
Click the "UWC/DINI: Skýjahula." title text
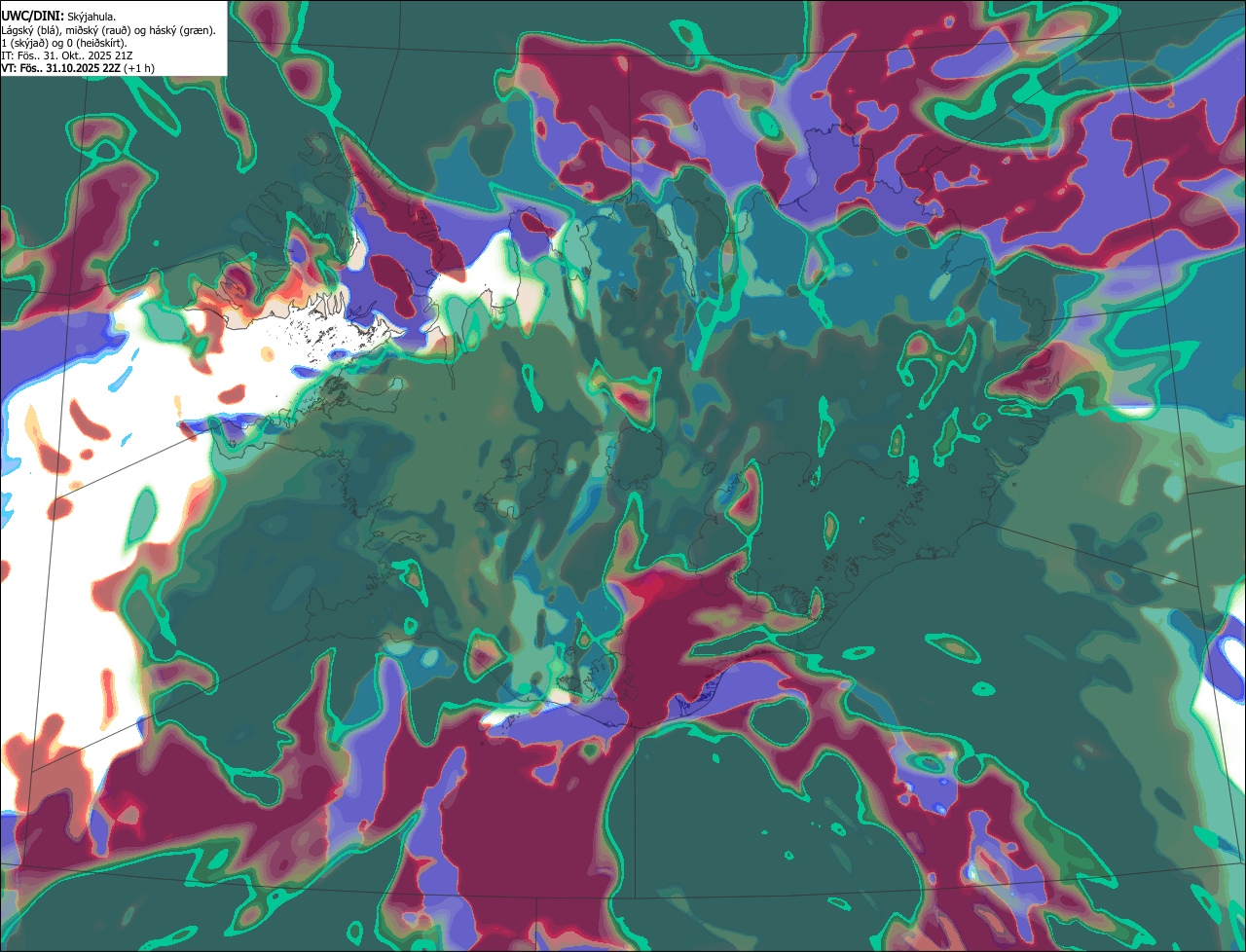coord(59,16)
